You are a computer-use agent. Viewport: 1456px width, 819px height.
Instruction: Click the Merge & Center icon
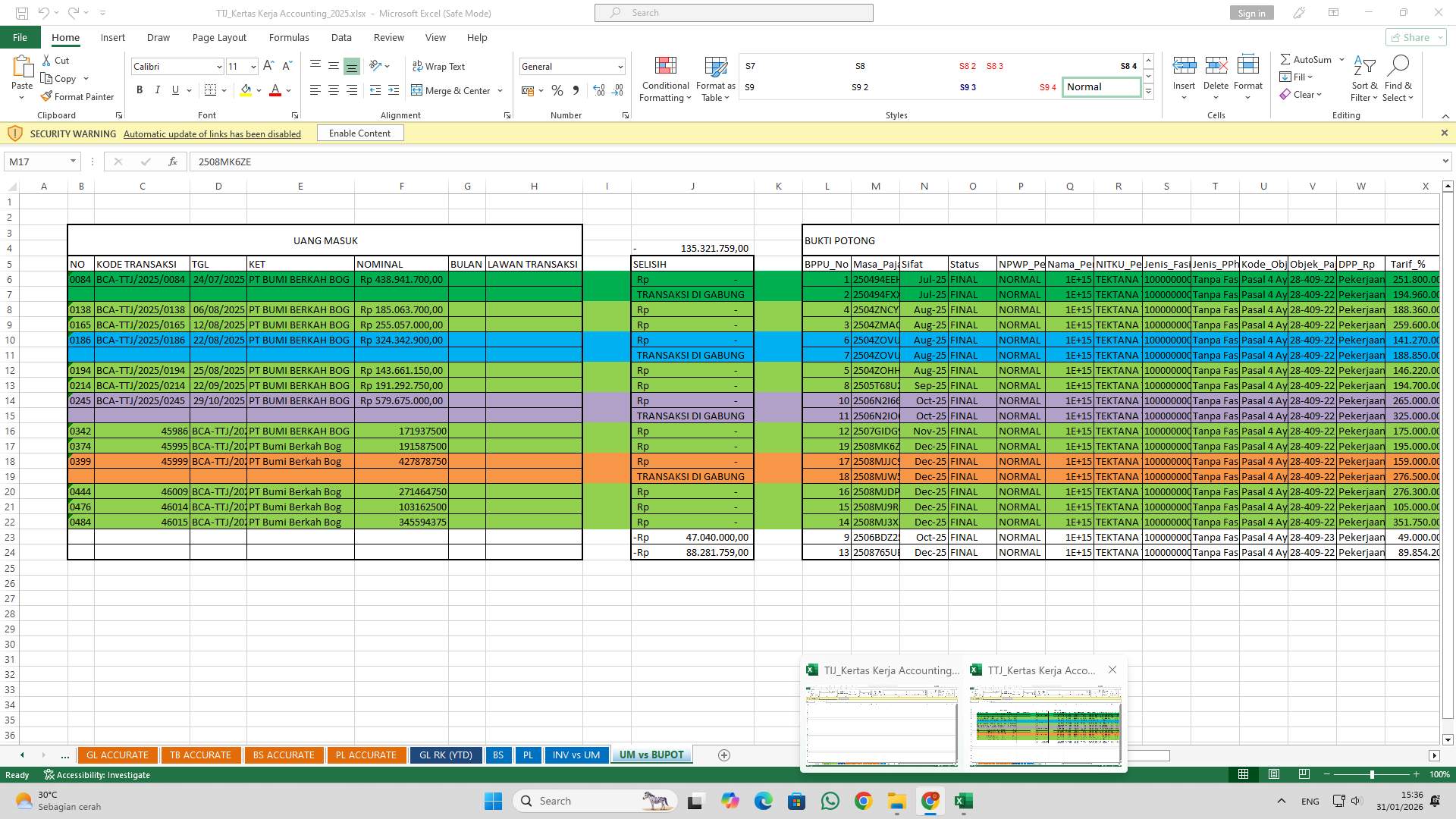[416, 90]
